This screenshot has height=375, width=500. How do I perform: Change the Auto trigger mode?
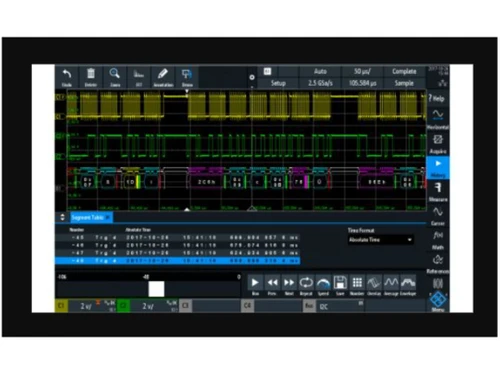tap(320, 71)
